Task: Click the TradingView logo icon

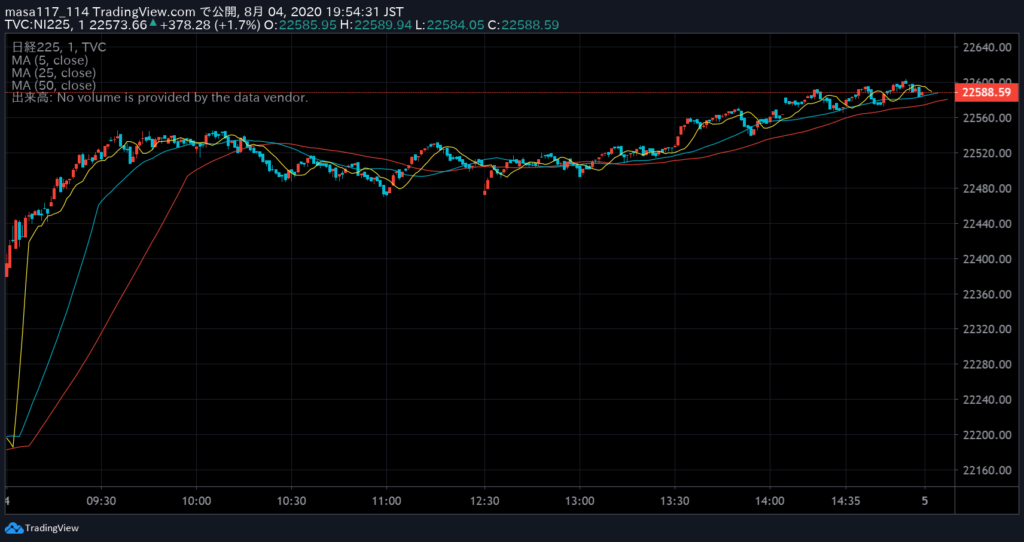Action: tap(14, 528)
